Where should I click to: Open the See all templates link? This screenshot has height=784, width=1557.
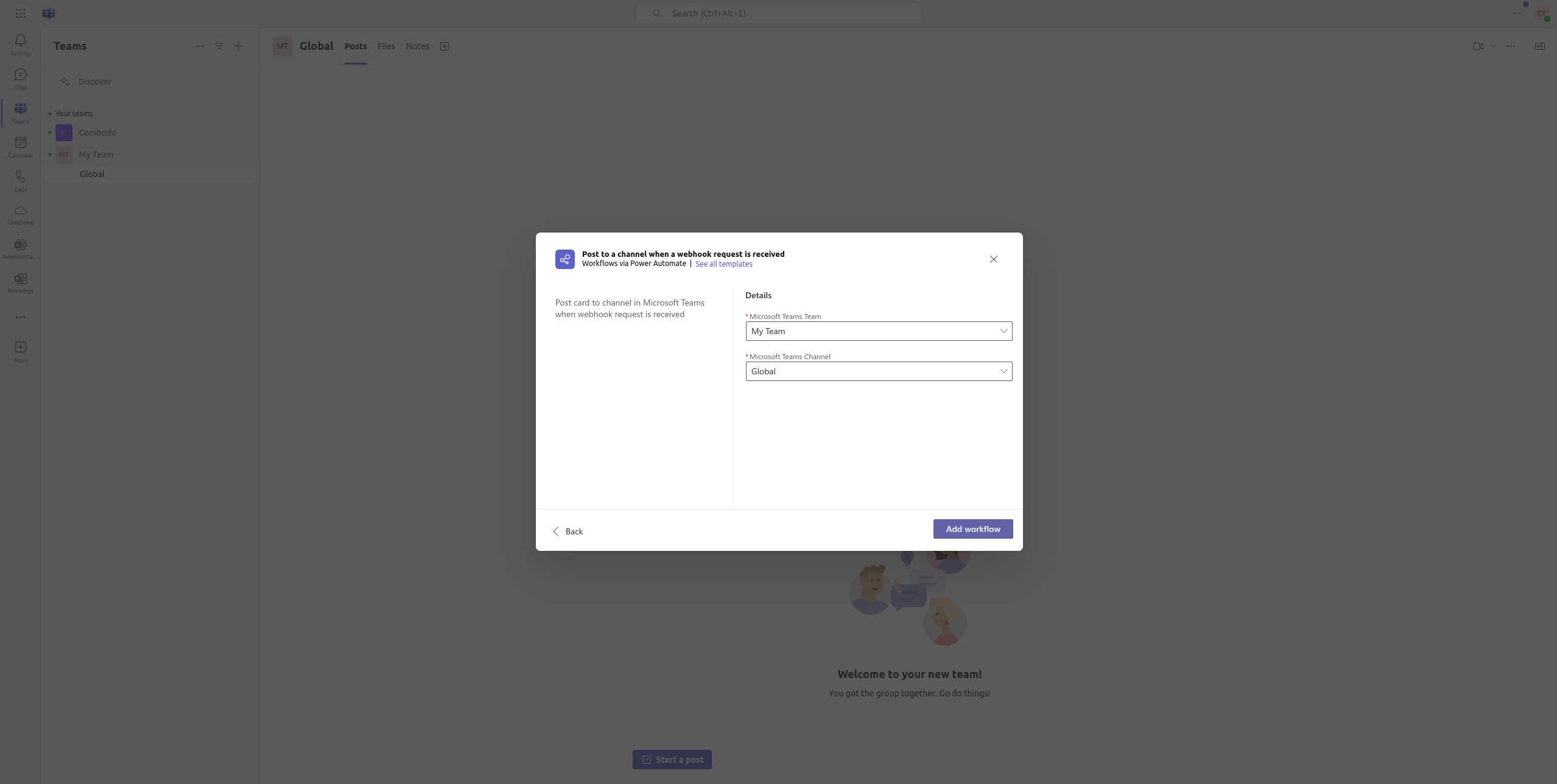pos(723,264)
